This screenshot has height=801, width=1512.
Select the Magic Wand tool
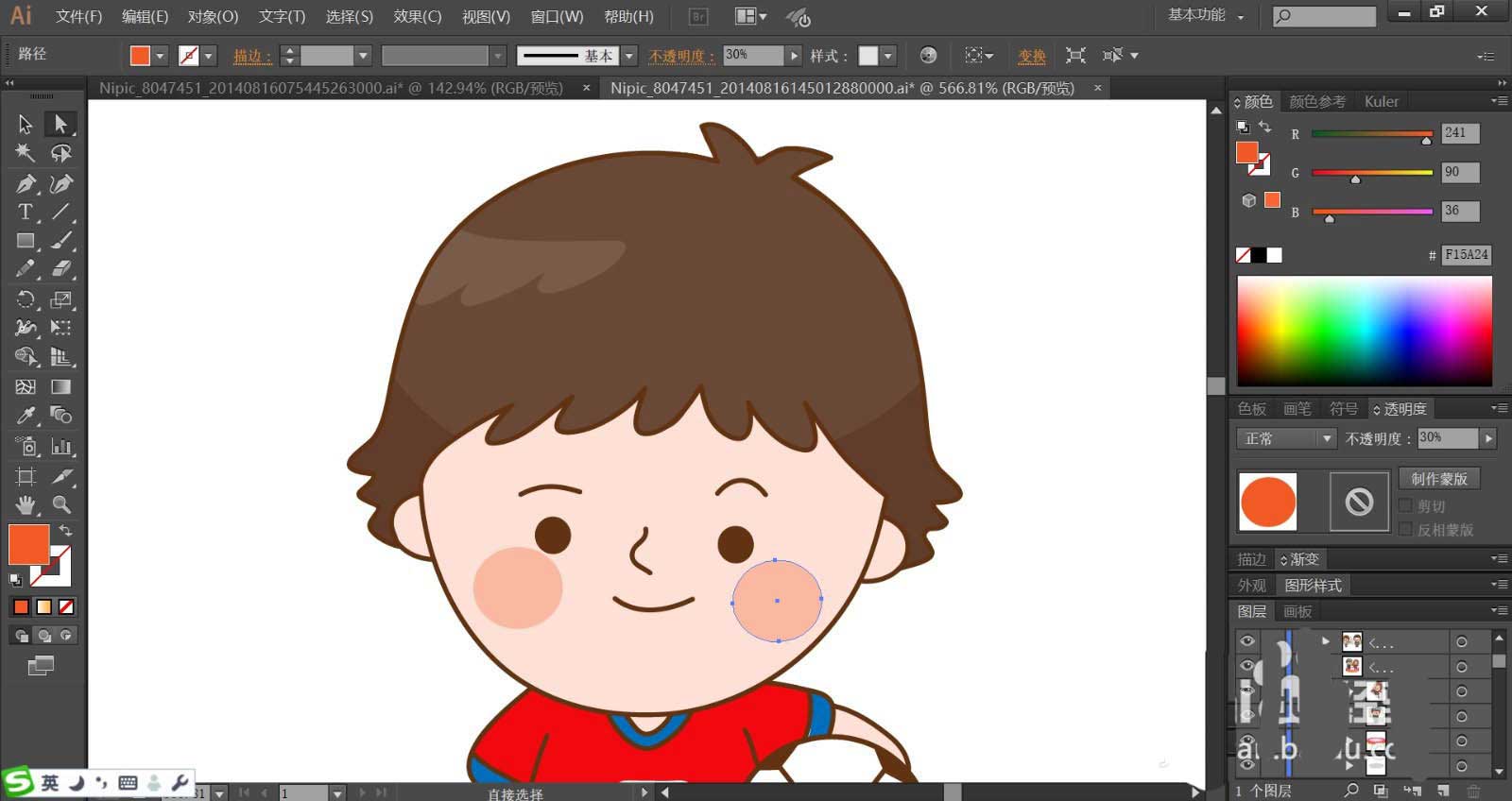pos(26,153)
